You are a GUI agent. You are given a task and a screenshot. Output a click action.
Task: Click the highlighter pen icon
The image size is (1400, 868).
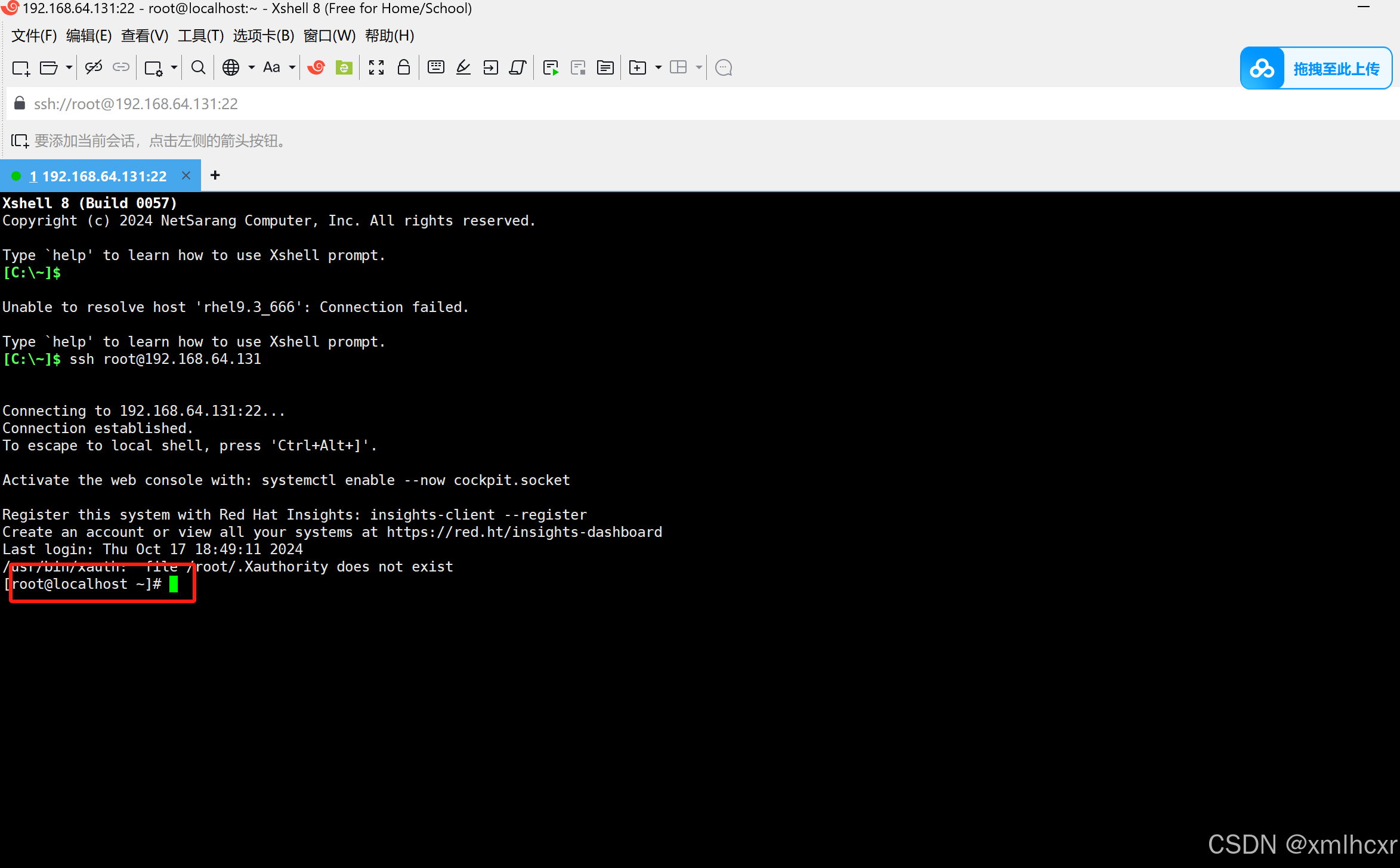click(463, 67)
